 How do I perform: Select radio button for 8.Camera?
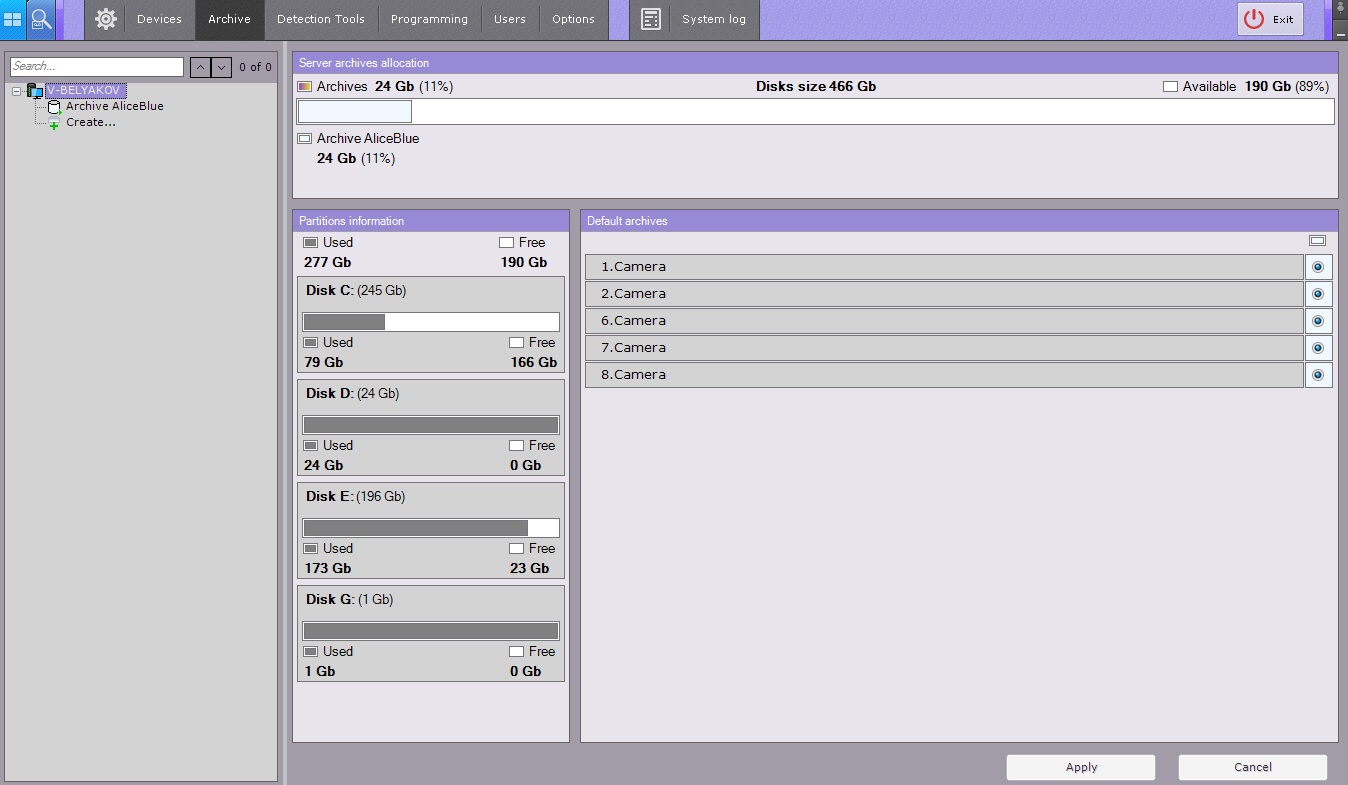click(1318, 375)
